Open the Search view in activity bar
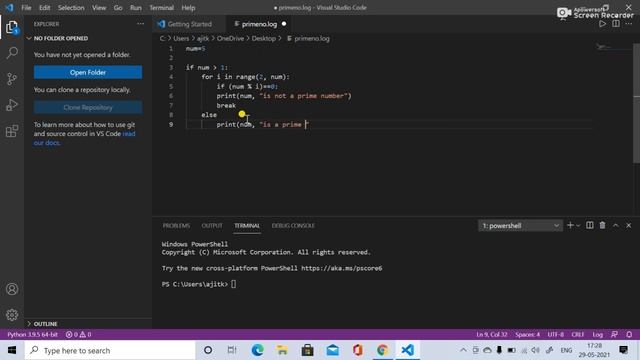The image size is (640, 360). click(x=12, y=53)
